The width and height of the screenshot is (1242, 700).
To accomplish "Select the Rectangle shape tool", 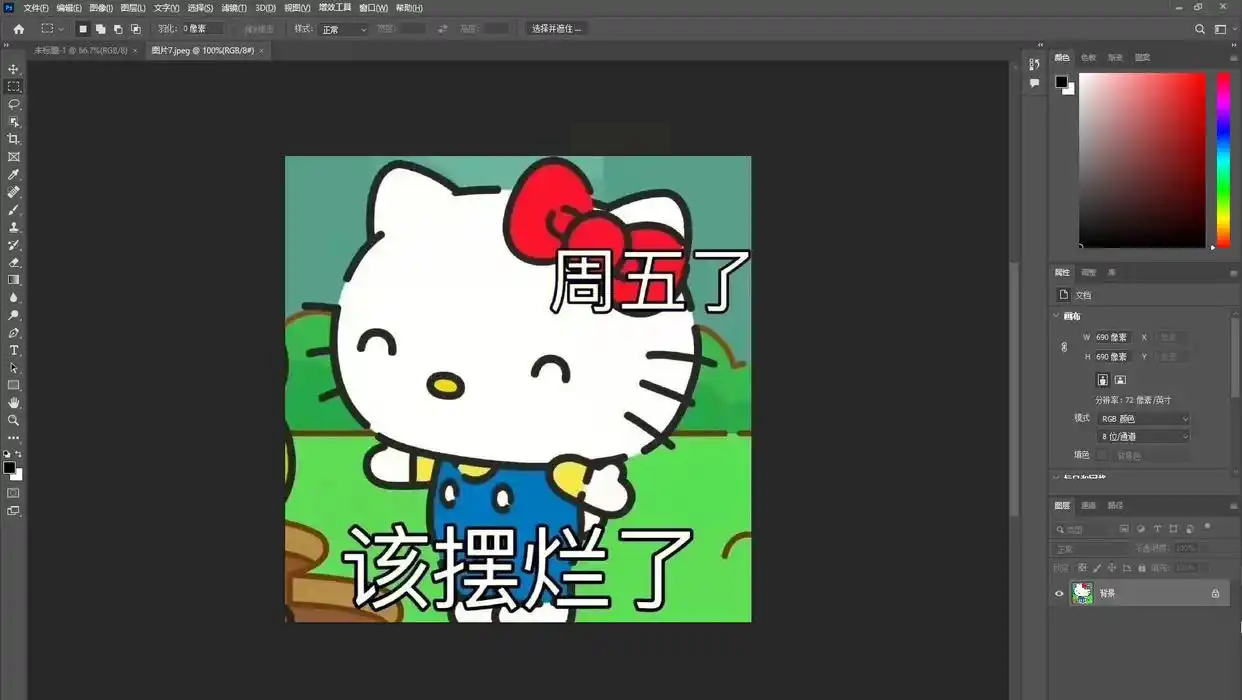I will (14, 385).
